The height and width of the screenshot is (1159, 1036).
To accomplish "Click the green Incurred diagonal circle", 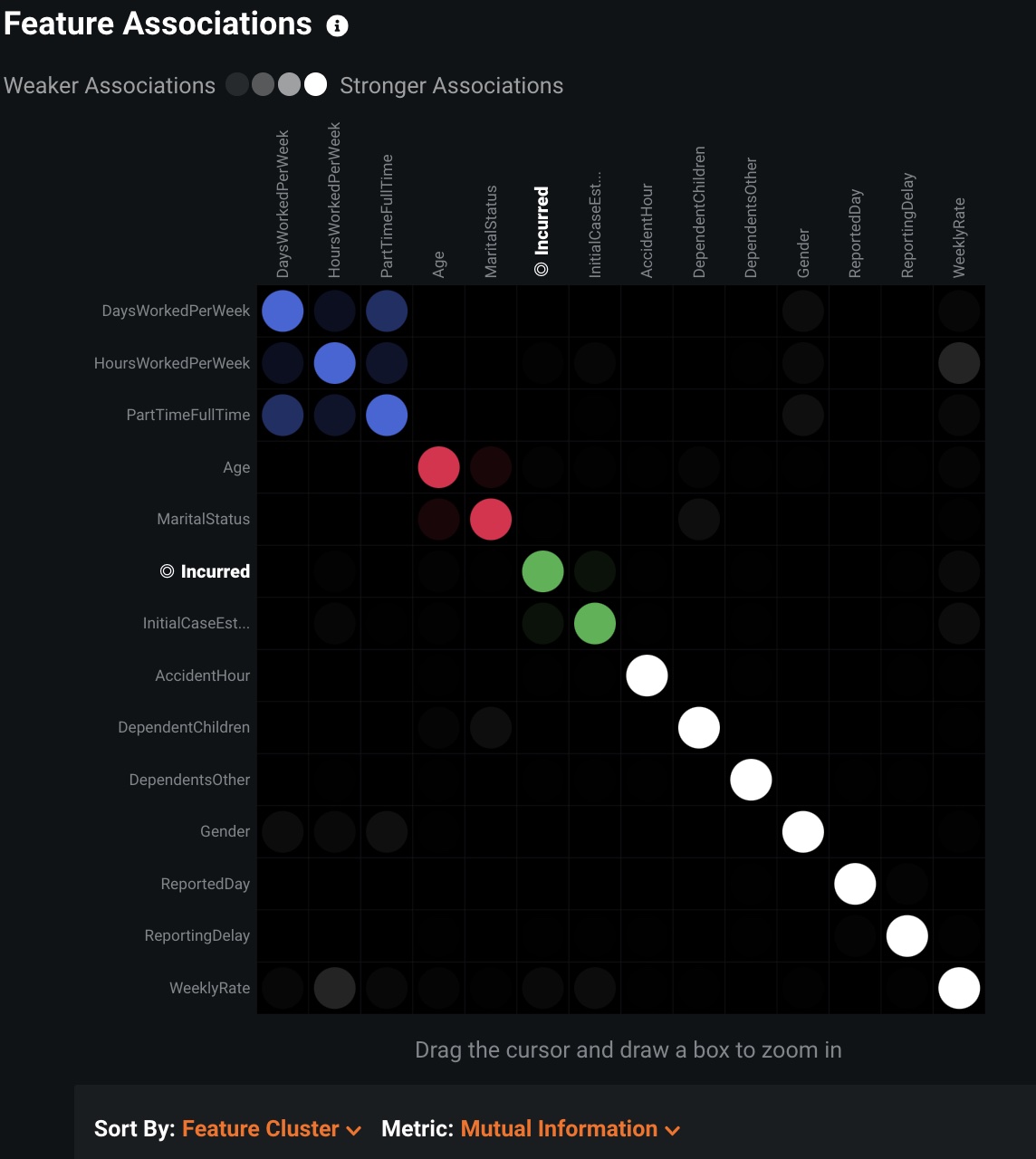I will 542,571.
